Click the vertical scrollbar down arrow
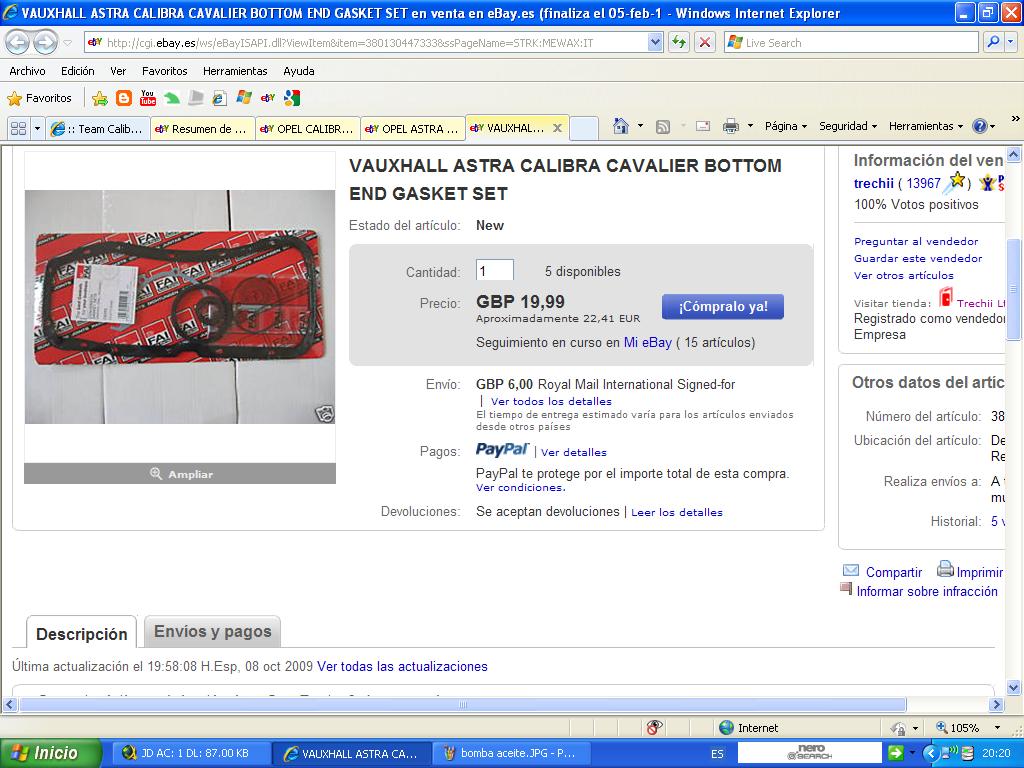The height and width of the screenshot is (768, 1024). click(1014, 687)
